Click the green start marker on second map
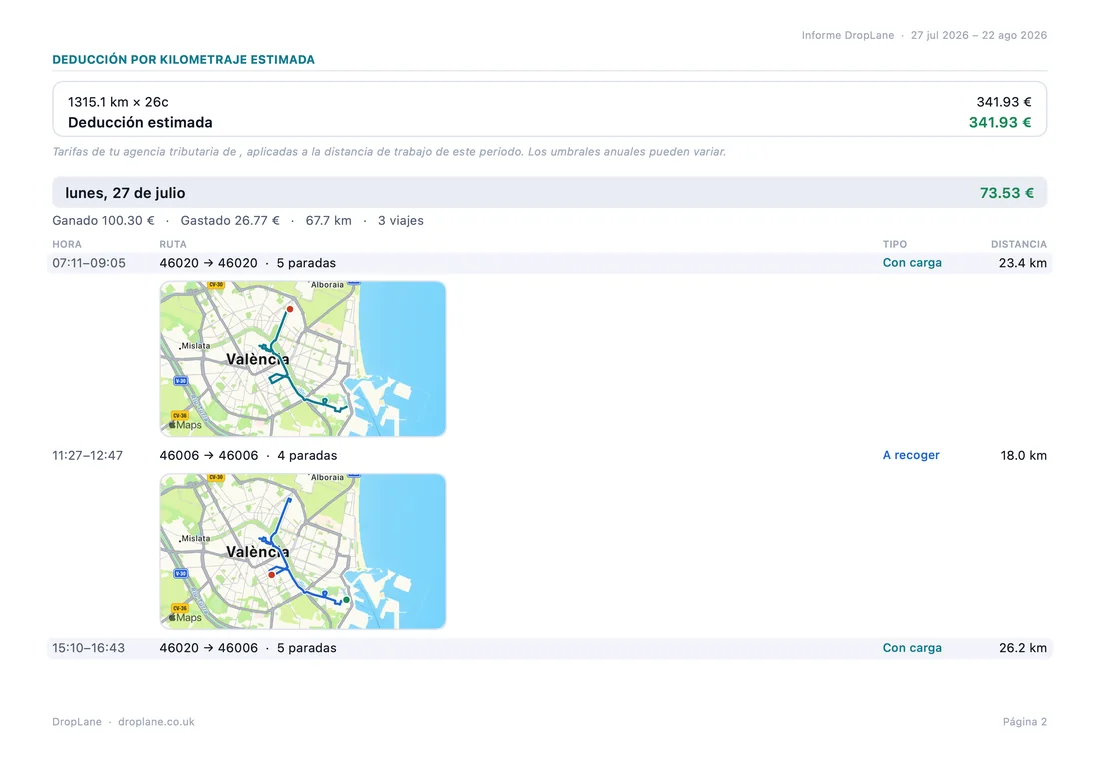 347,600
